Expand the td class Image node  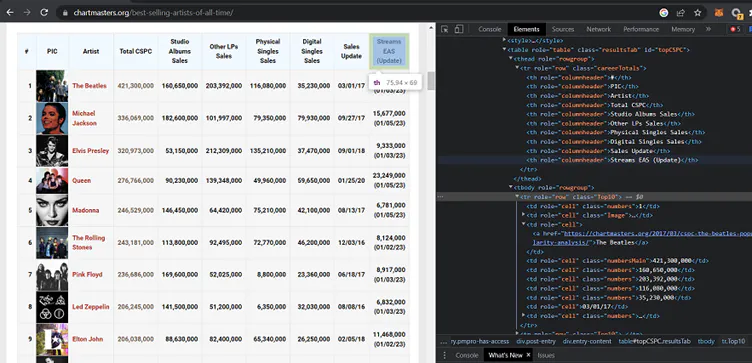[524, 215]
